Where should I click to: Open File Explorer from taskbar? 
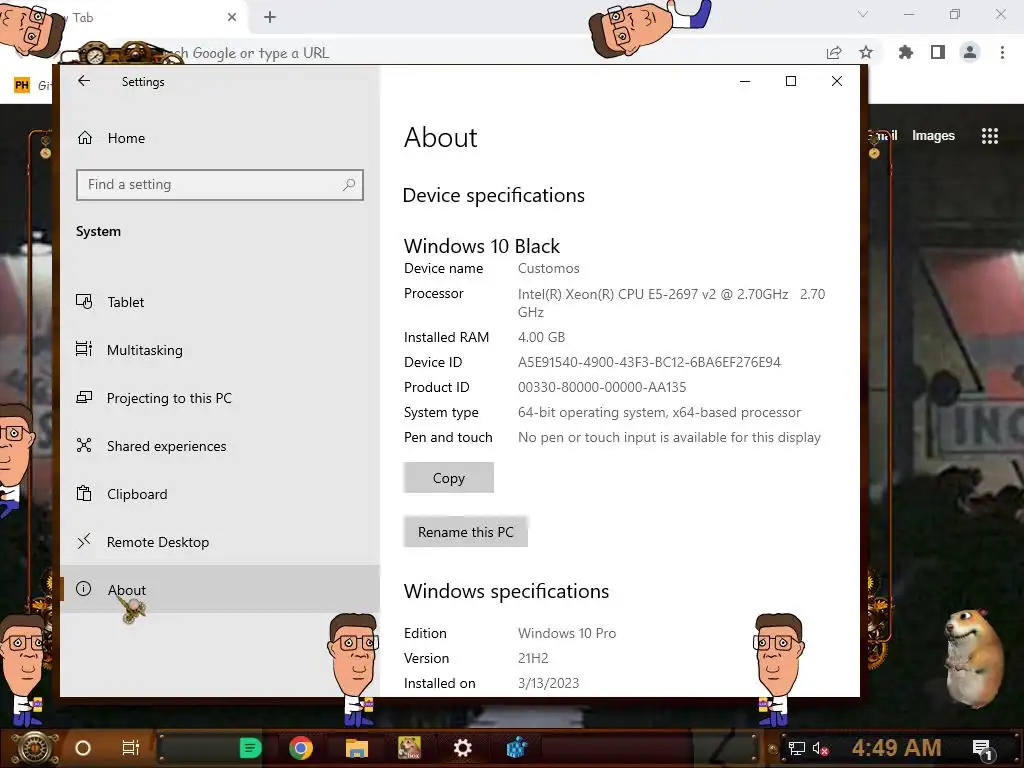(x=357, y=748)
